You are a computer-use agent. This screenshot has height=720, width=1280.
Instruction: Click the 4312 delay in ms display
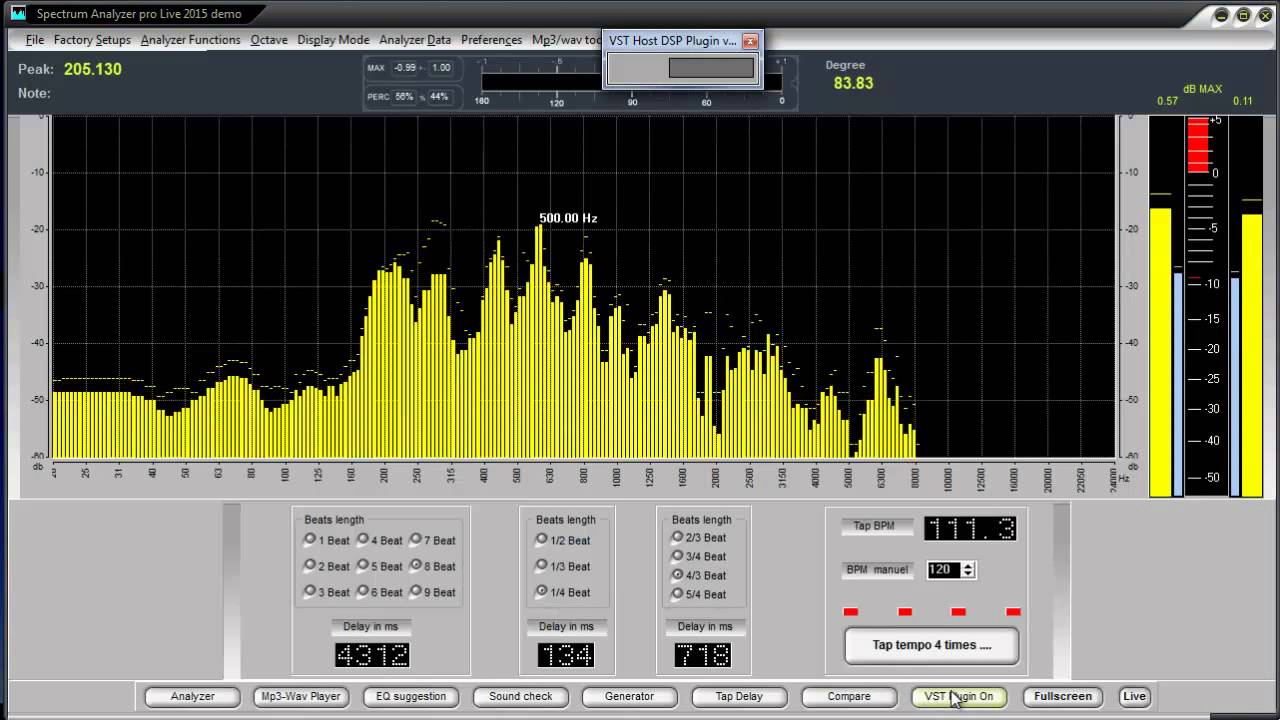(x=372, y=656)
